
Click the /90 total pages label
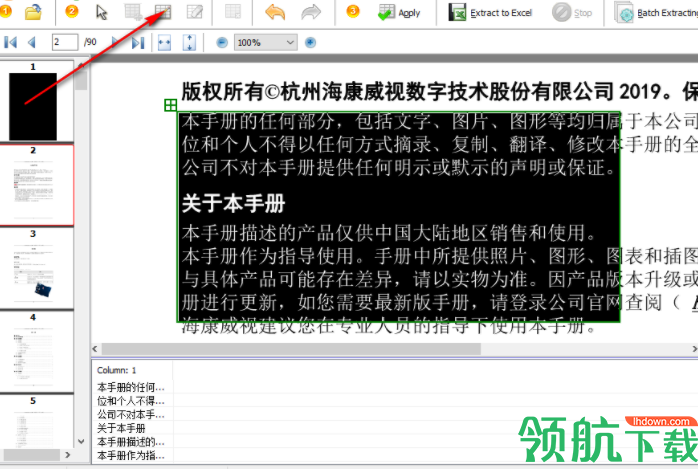[x=90, y=42]
